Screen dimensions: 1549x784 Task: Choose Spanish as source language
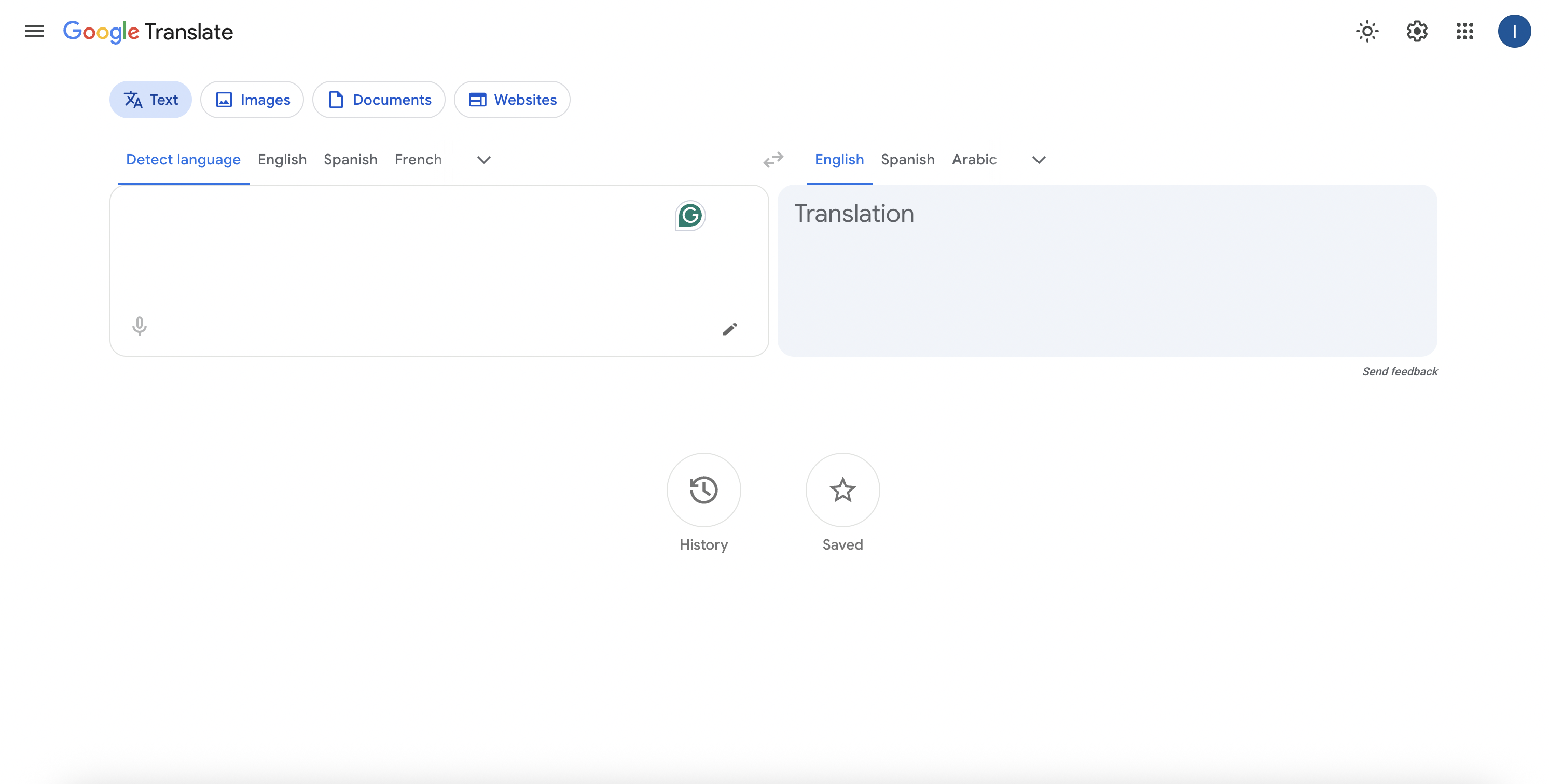pyautogui.click(x=351, y=159)
